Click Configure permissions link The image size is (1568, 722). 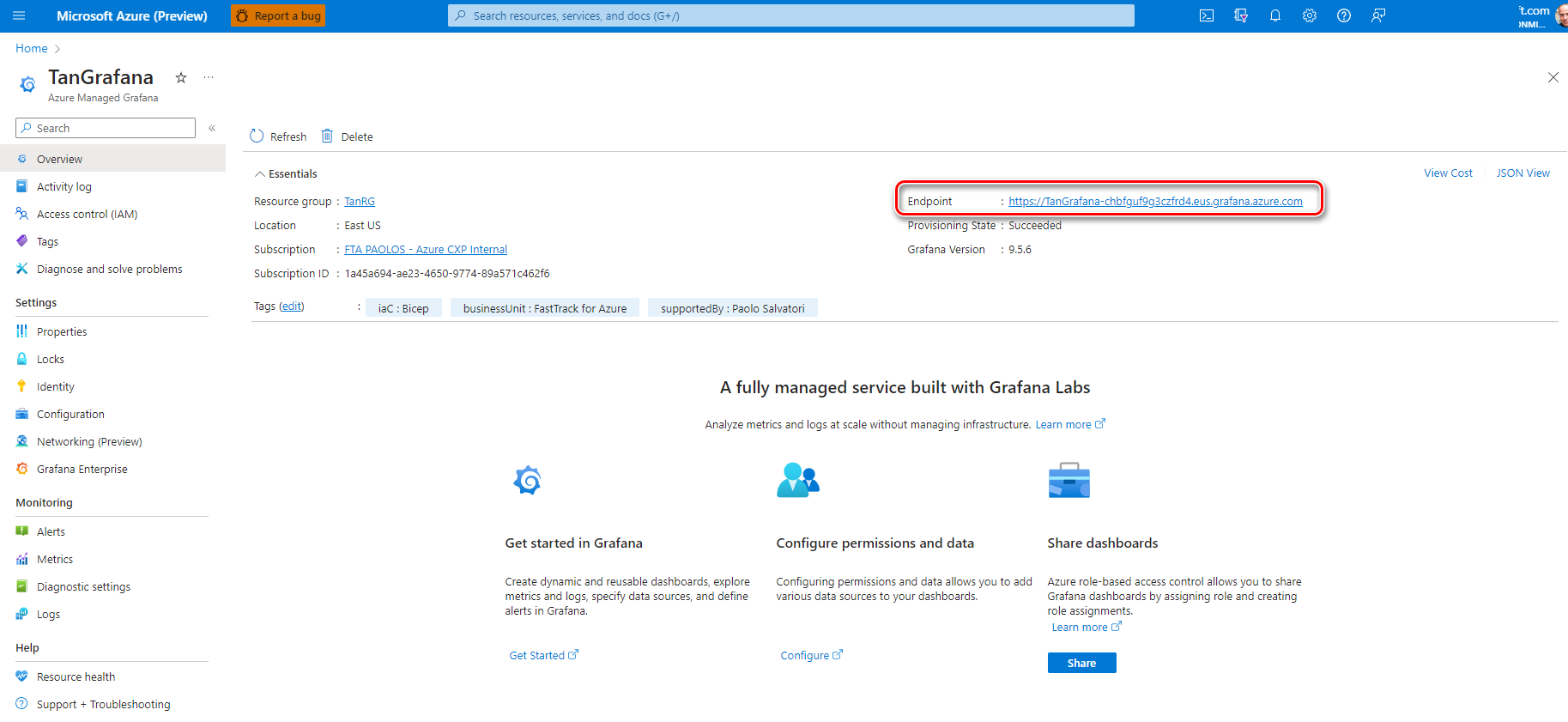coord(812,655)
